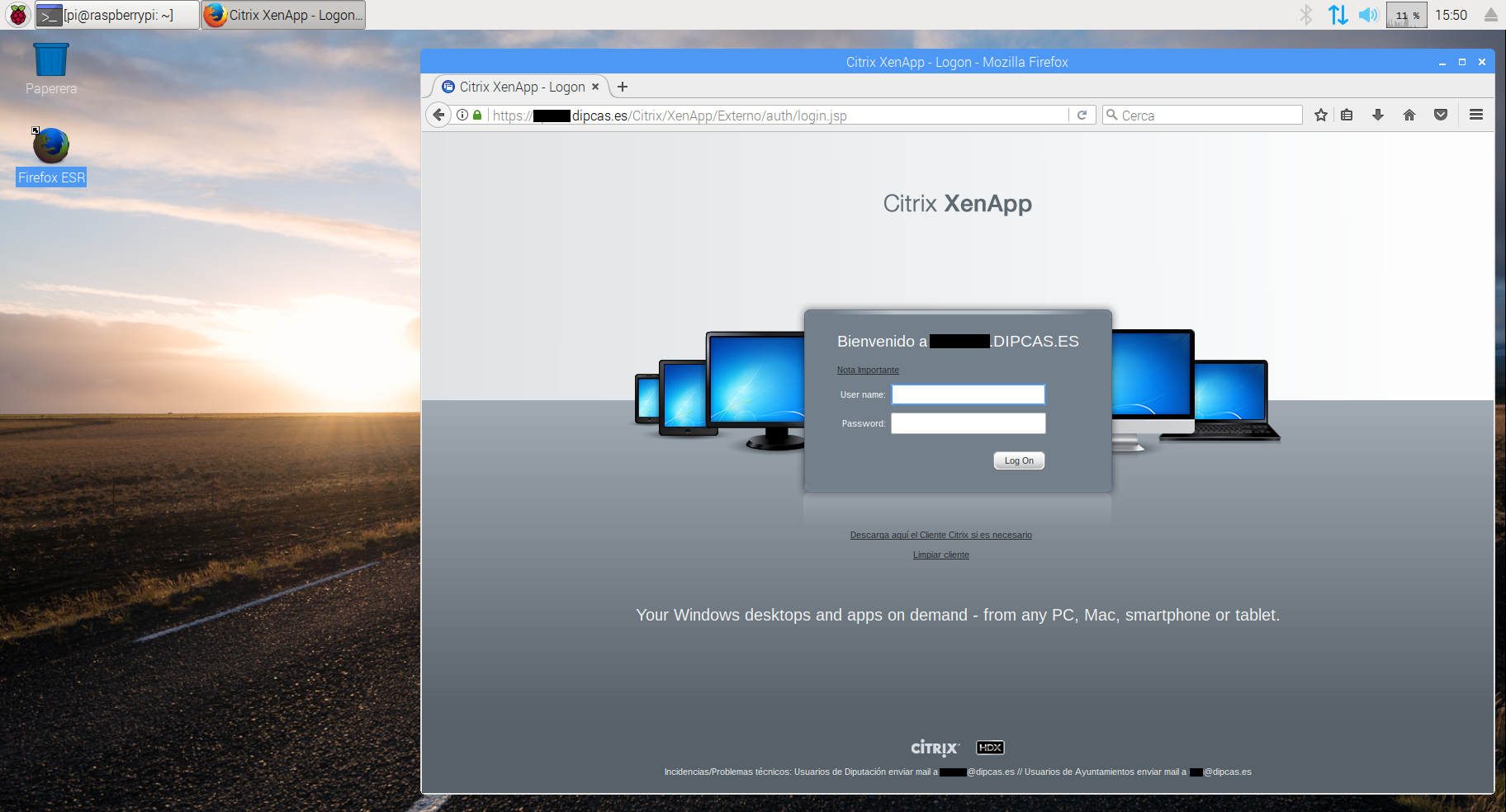Open the Limpiar cliente link
This screenshot has width=1506, height=812.
pos(941,555)
